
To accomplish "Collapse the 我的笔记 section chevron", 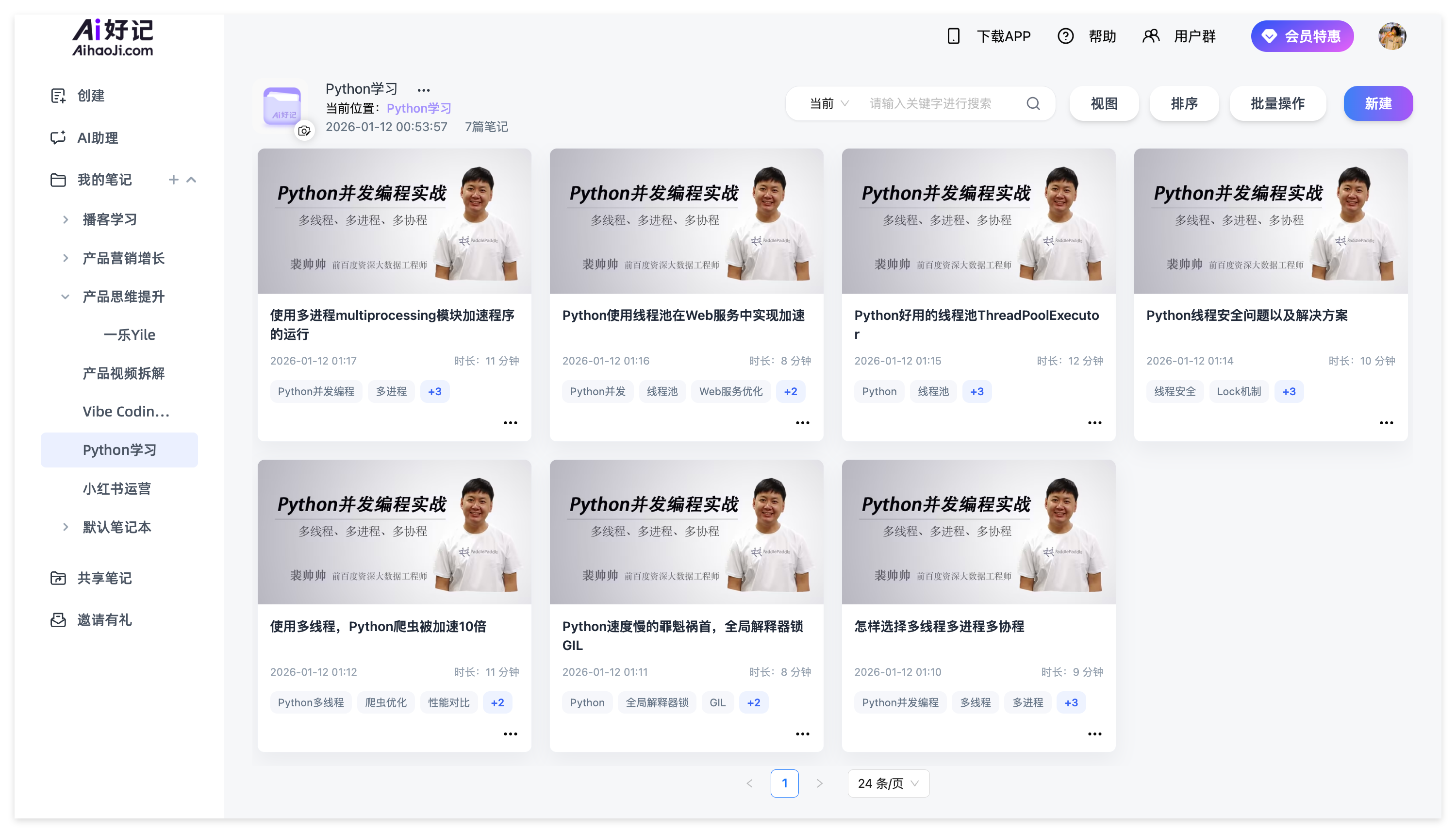I will point(192,180).
